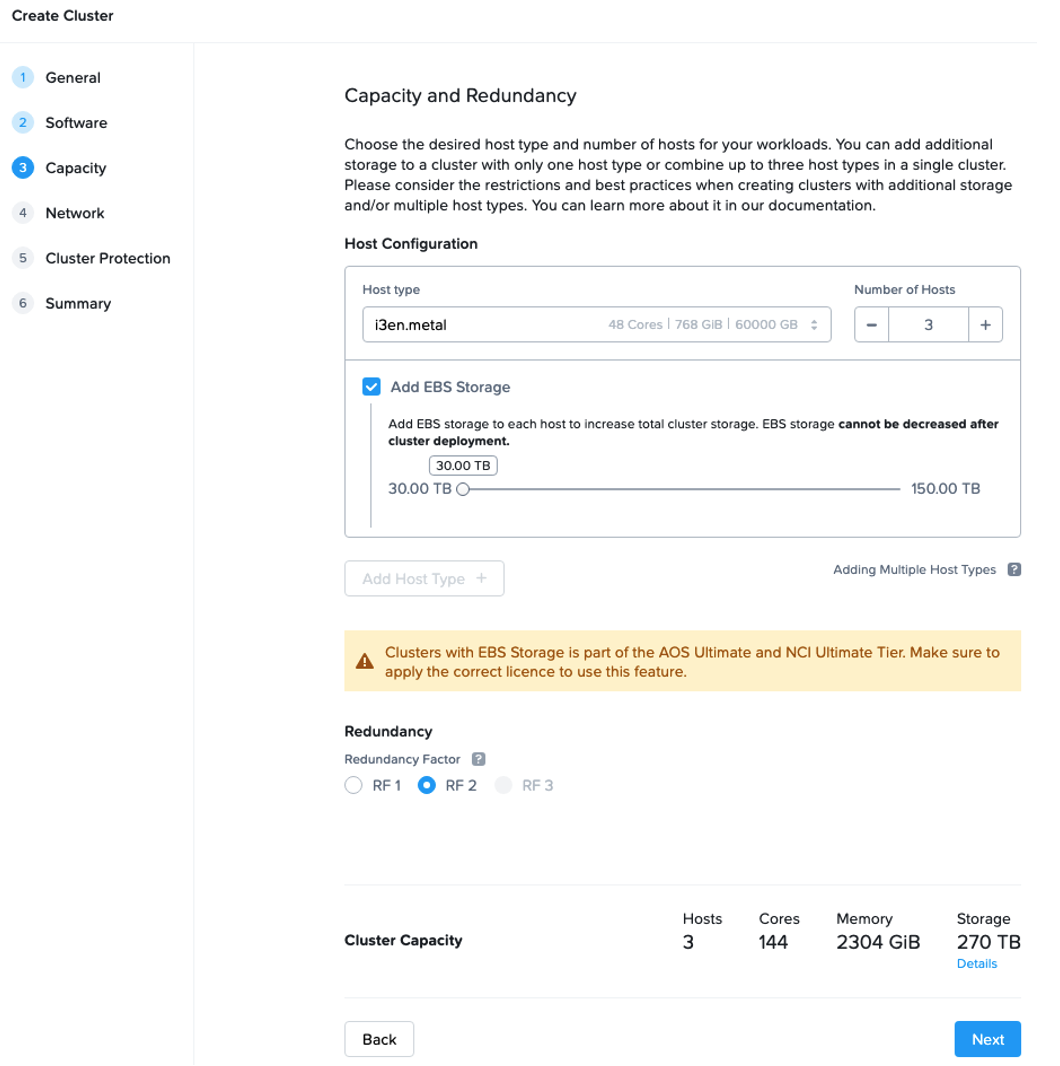Click the EBS storage slider handle
This screenshot has height=1066, width=1060.
click(x=463, y=489)
